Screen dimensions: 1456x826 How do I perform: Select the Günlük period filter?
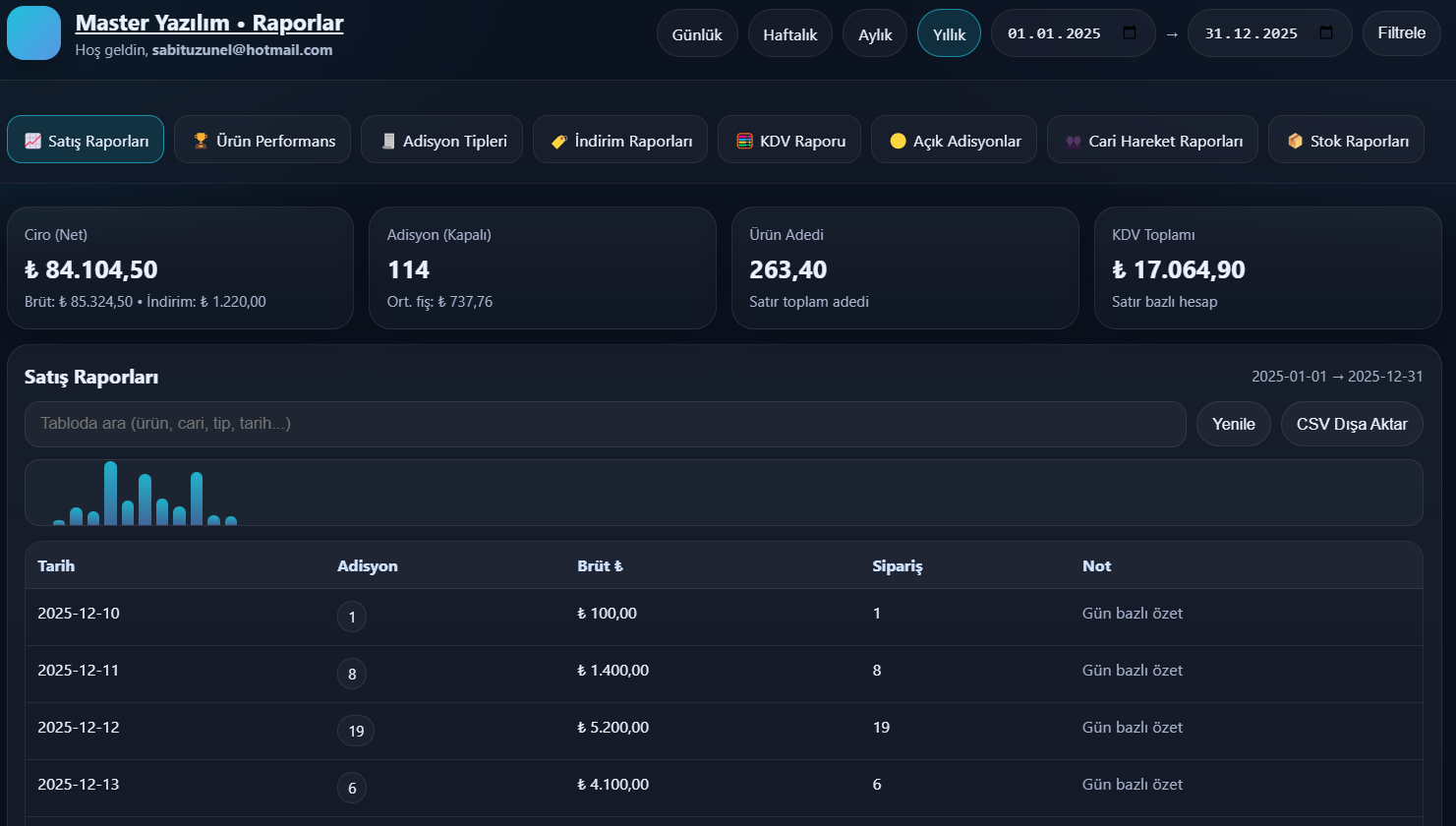[697, 33]
